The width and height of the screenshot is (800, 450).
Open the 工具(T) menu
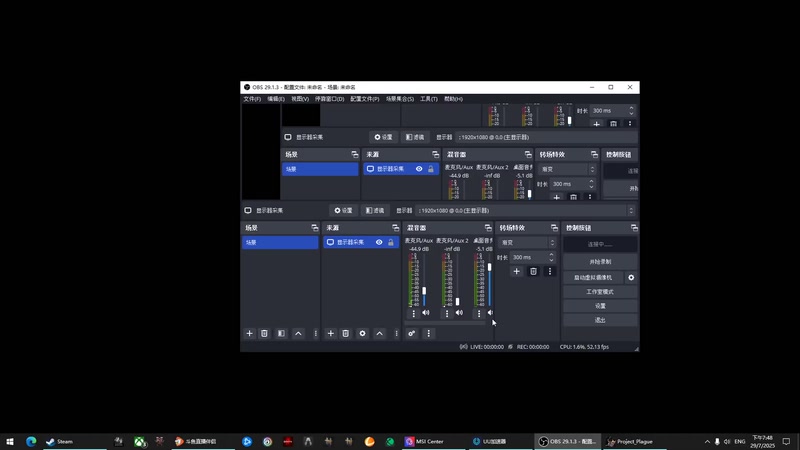tap(429, 99)
